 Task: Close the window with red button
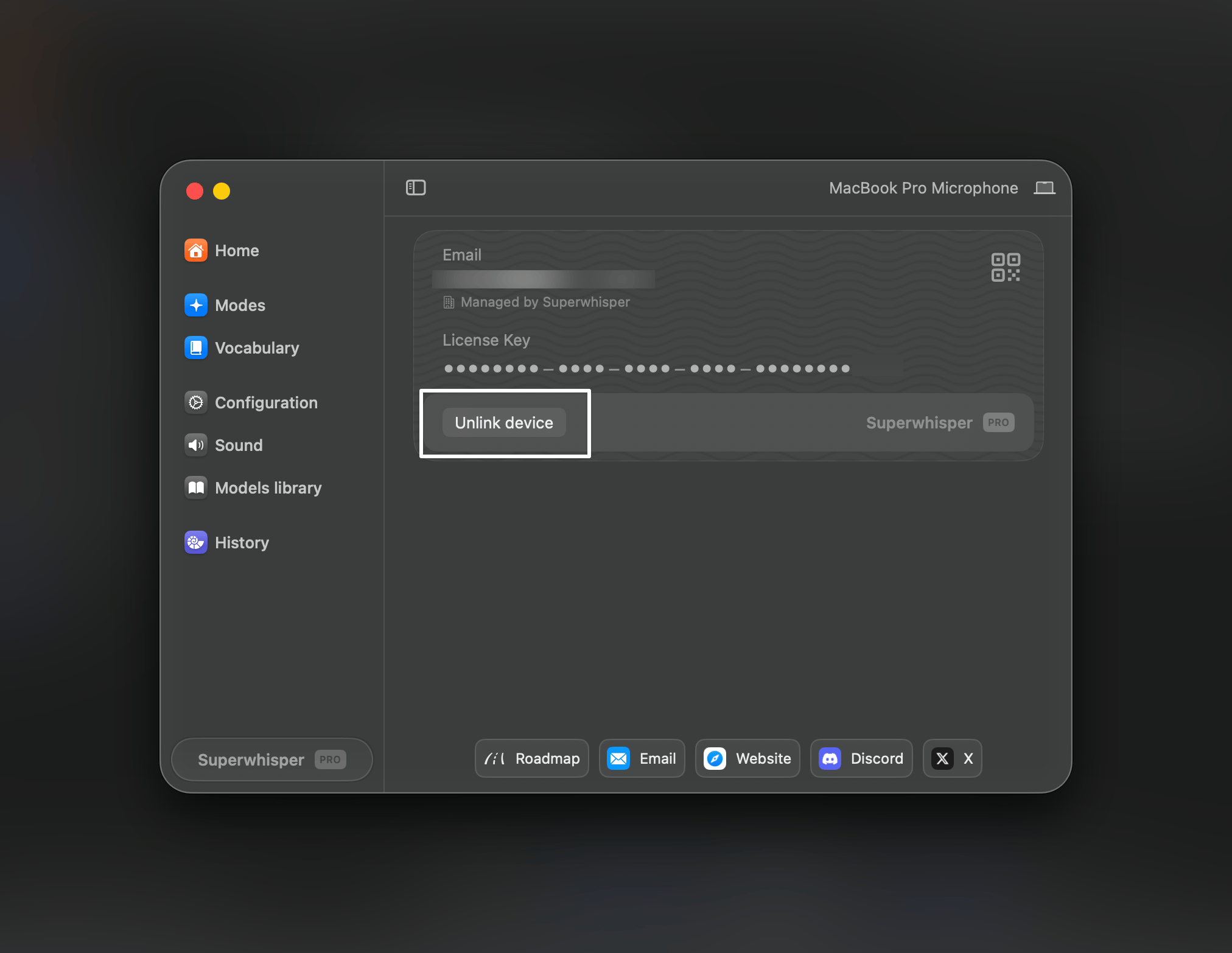coord(195,191)
